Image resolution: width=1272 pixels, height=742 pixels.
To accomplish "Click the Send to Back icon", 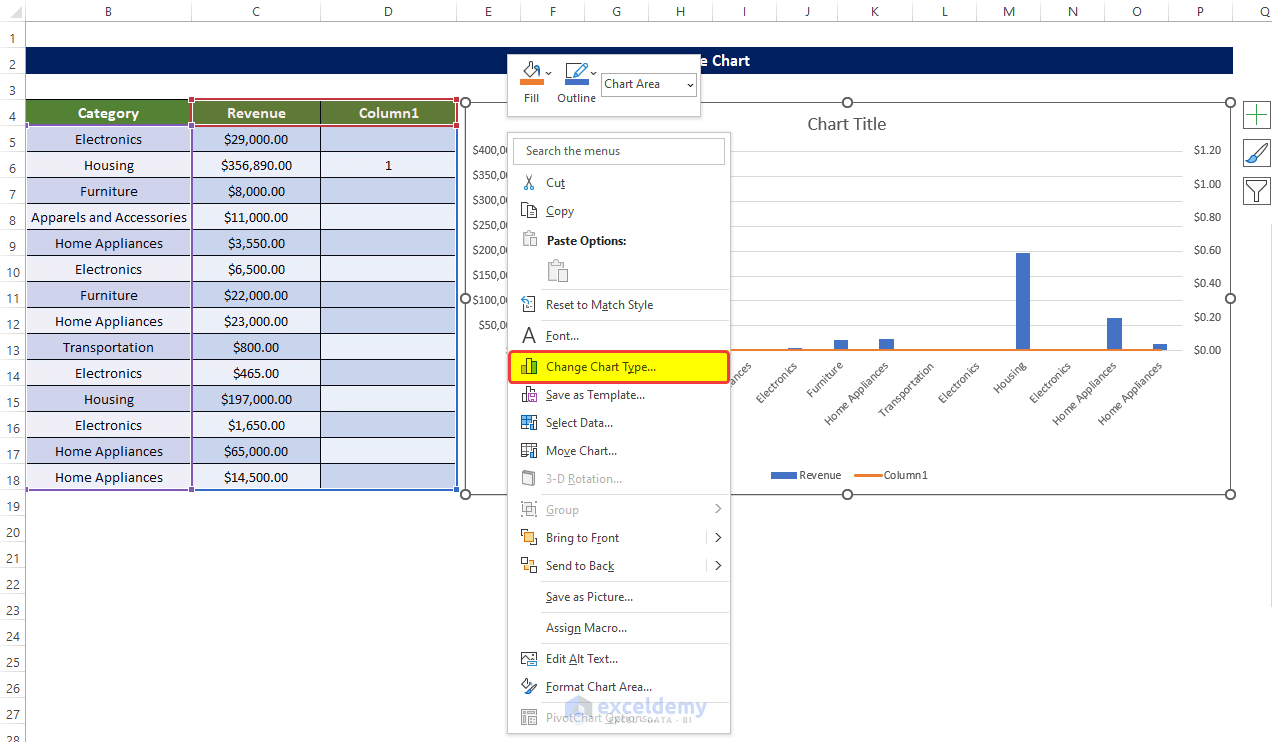I will 529,566.
